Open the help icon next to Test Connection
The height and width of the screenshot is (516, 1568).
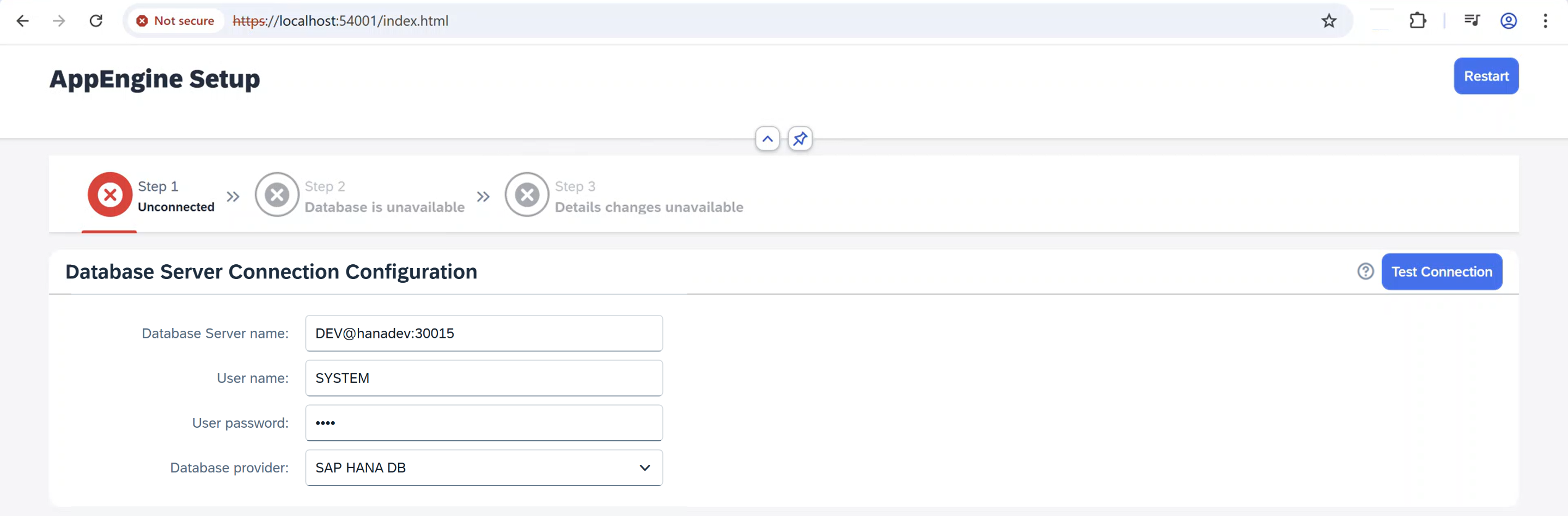click(x=1365, y=271)
